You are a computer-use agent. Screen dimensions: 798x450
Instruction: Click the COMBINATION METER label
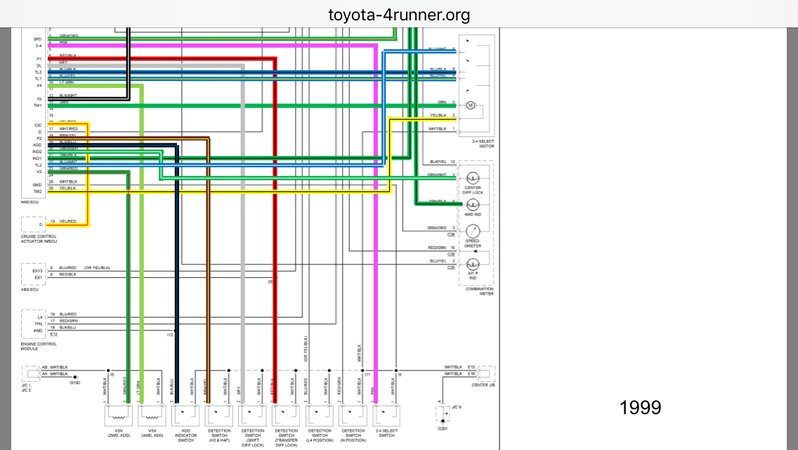coord(480,291)
